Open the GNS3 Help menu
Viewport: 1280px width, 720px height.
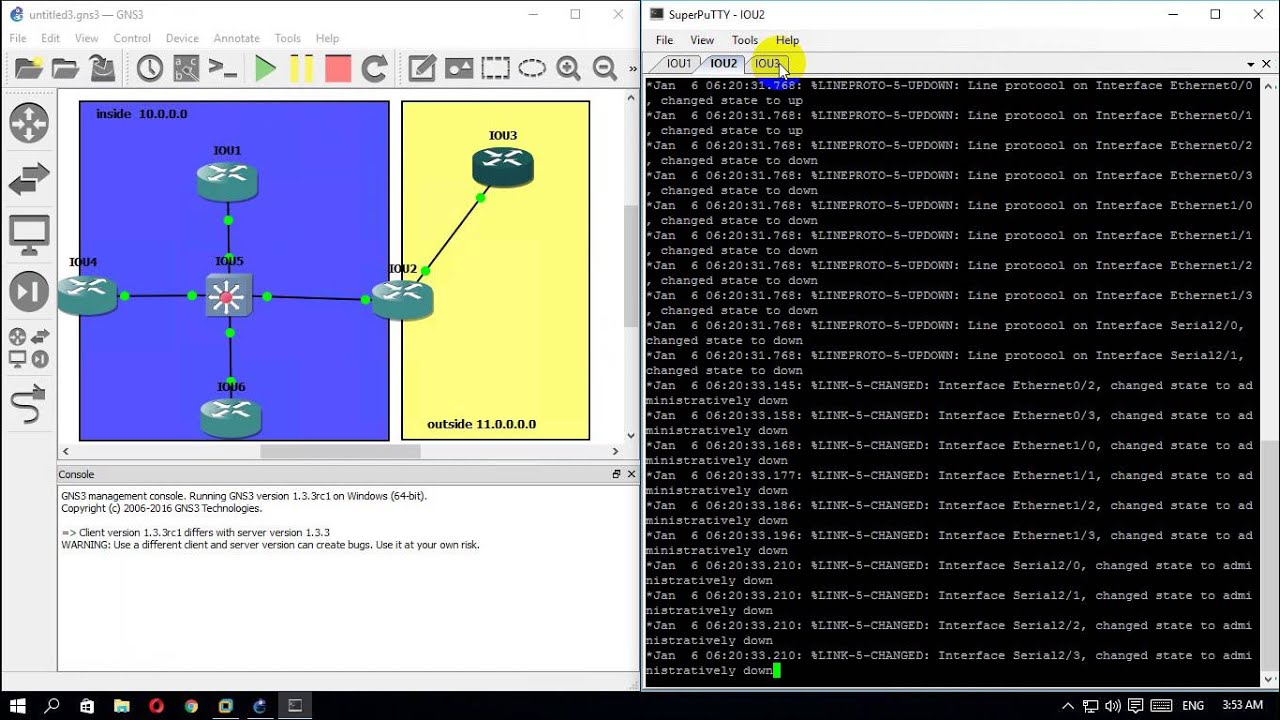(327, 38)
